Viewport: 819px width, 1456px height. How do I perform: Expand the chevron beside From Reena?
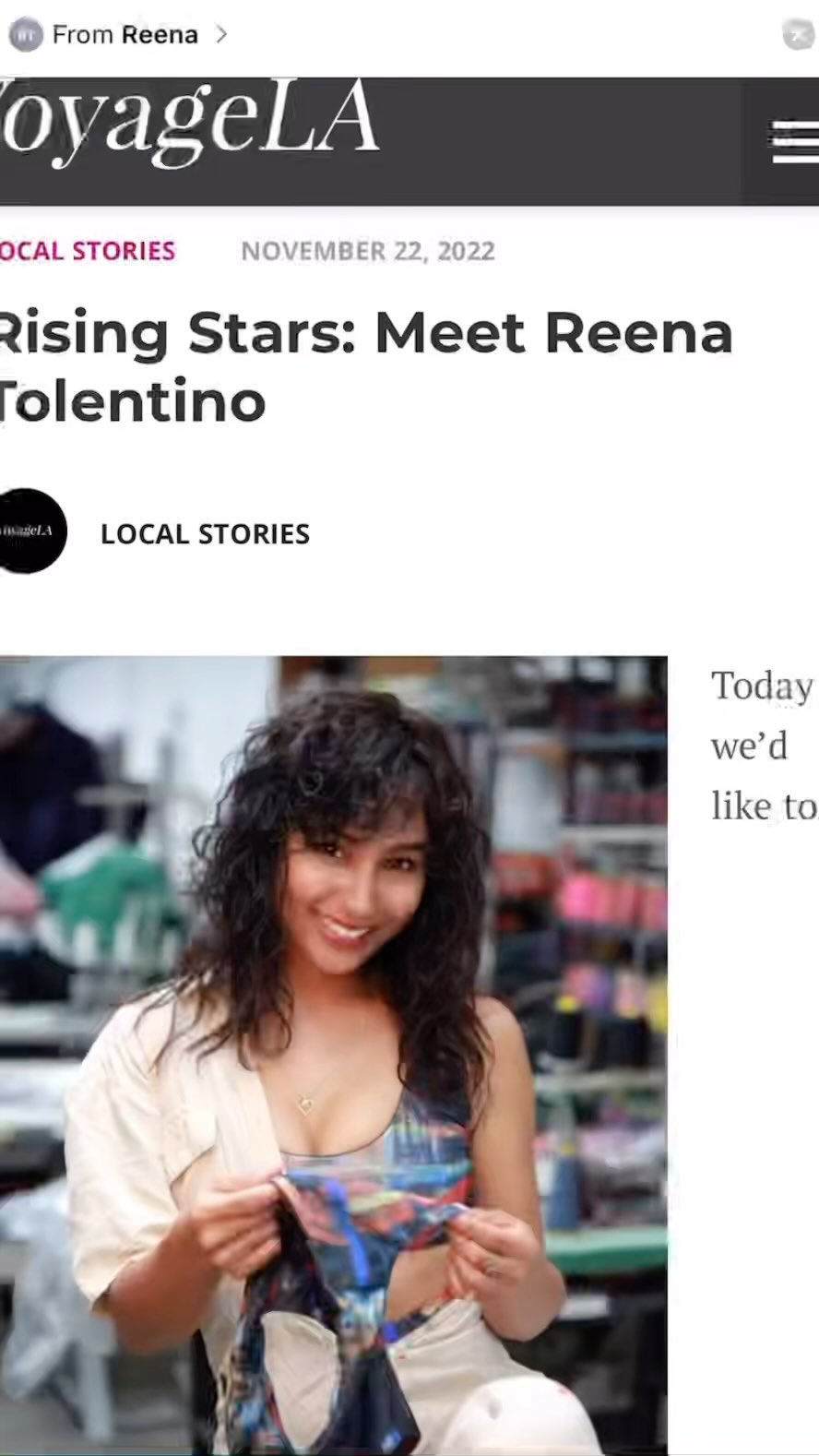(220, 34)
